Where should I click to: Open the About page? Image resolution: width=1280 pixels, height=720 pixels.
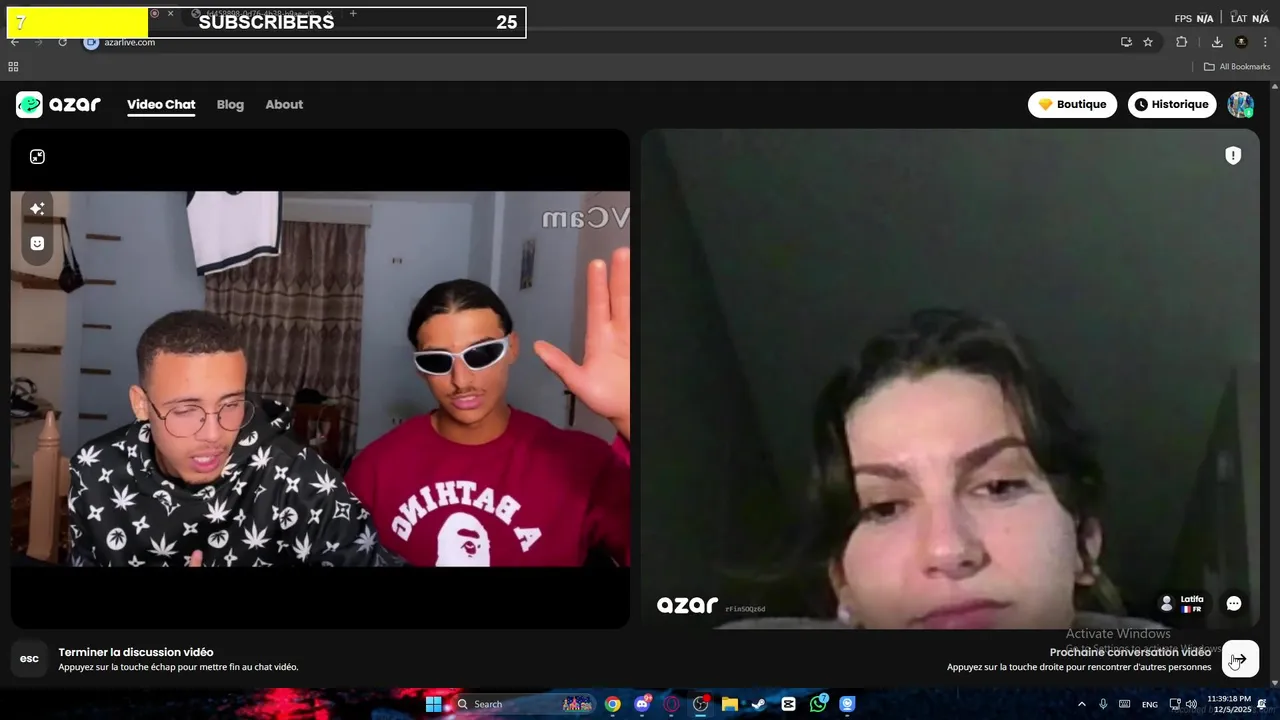[x=284, y=104]
